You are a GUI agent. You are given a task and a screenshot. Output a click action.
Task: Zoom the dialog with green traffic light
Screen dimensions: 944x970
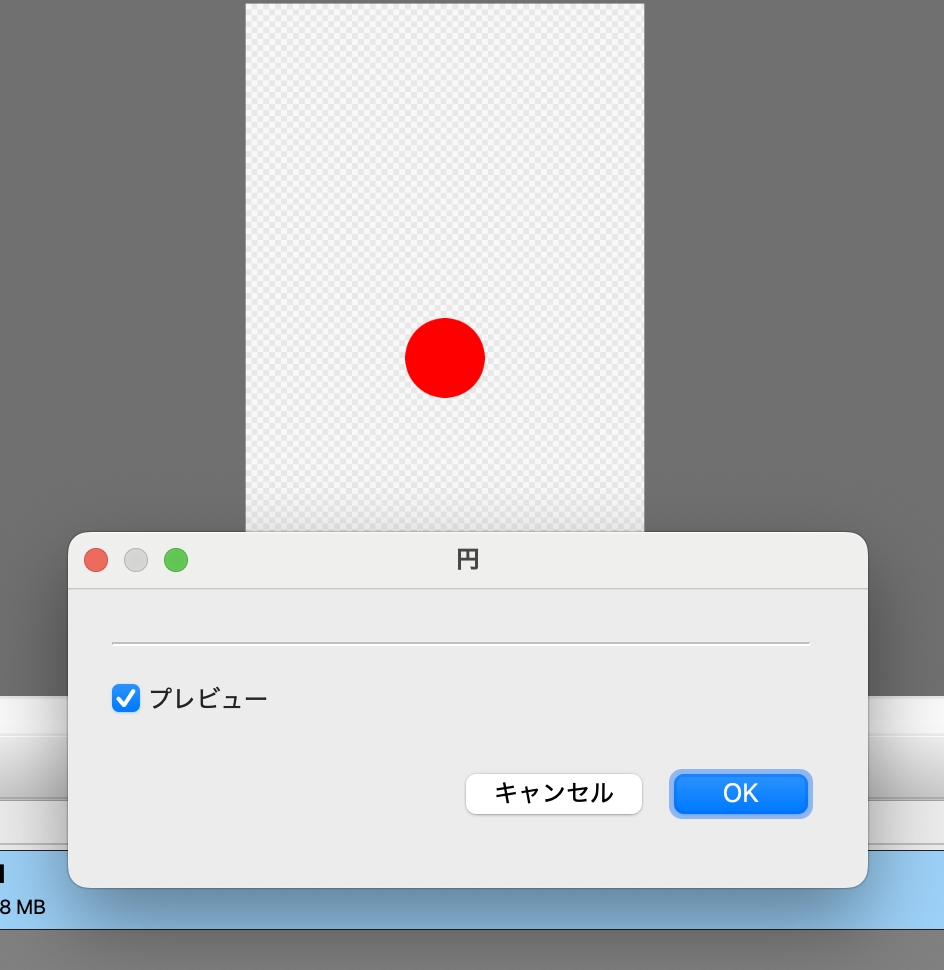tap(176, 560)
